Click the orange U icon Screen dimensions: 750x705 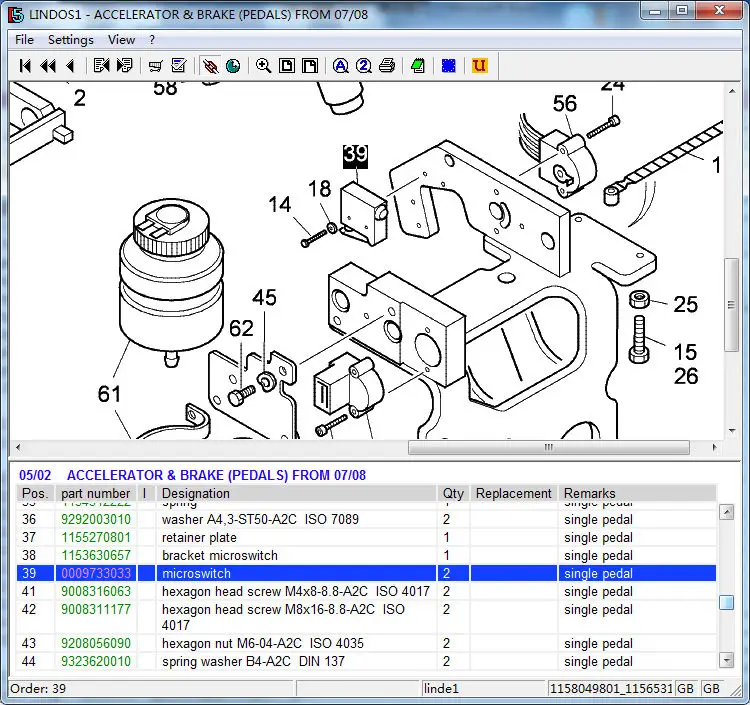coord(479,66)
